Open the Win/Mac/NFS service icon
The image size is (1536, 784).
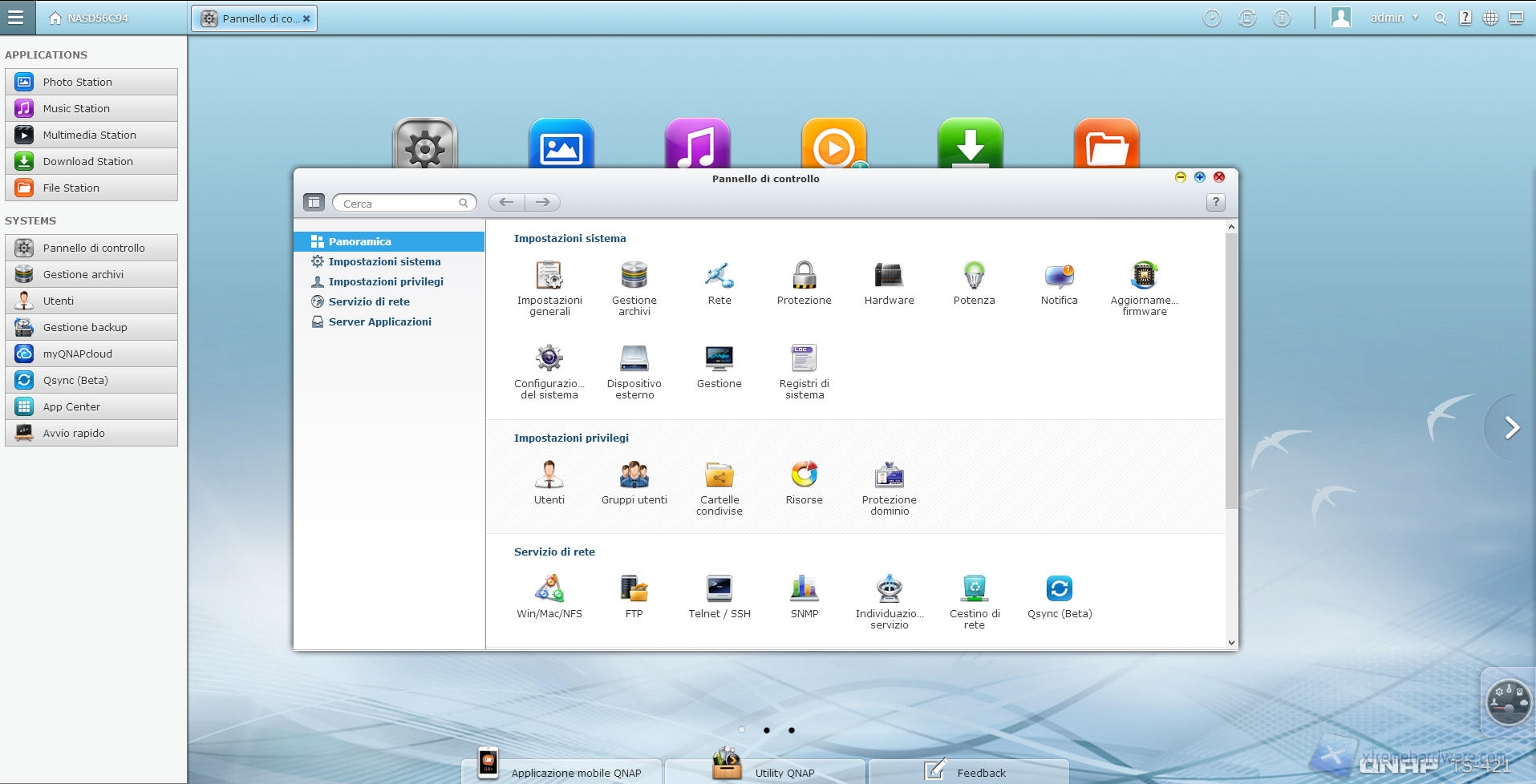(x=549, y=590)
